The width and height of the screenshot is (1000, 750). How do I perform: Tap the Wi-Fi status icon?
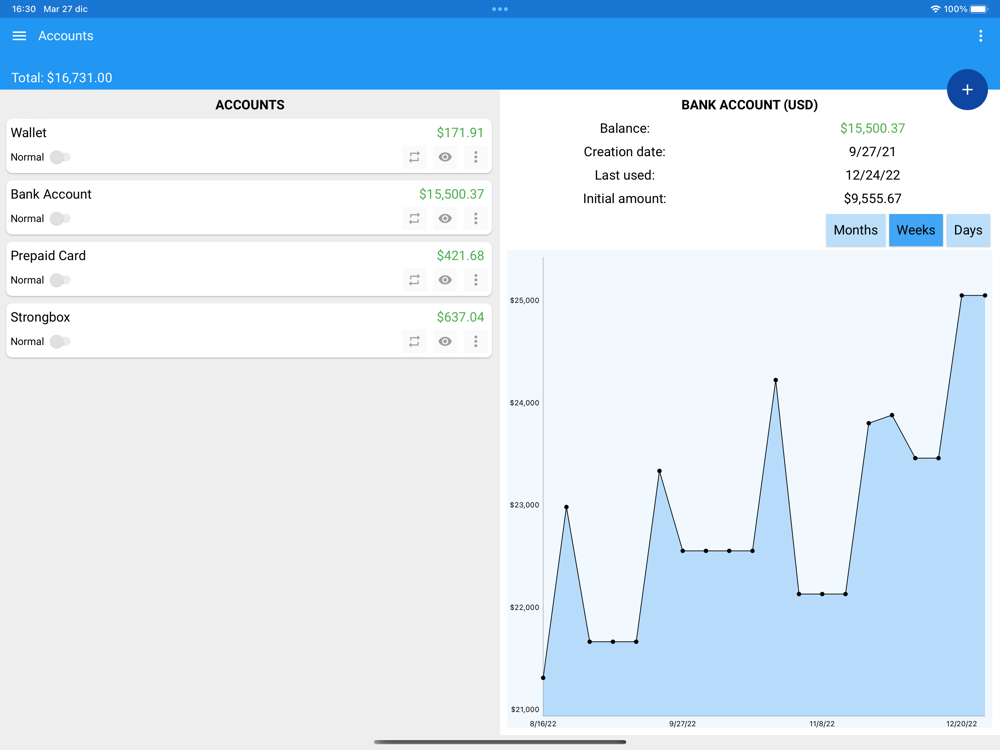pyautogui.click(x=935, y=9)
